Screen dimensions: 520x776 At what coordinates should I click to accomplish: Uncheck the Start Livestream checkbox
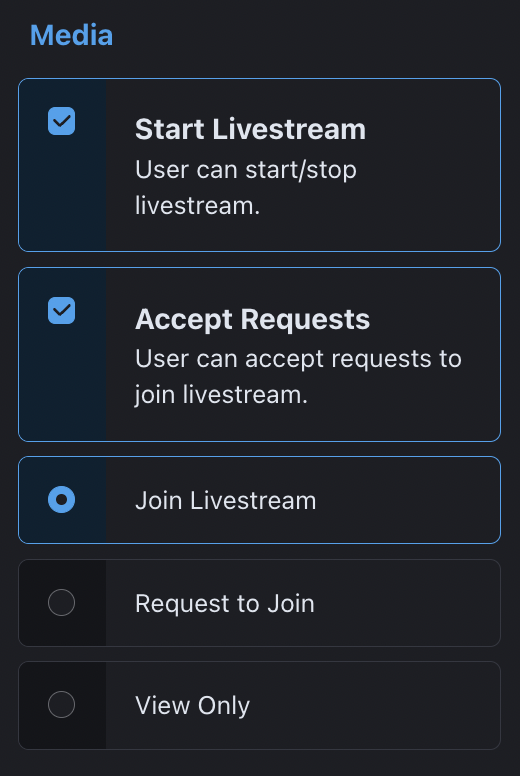coord(61,121)
